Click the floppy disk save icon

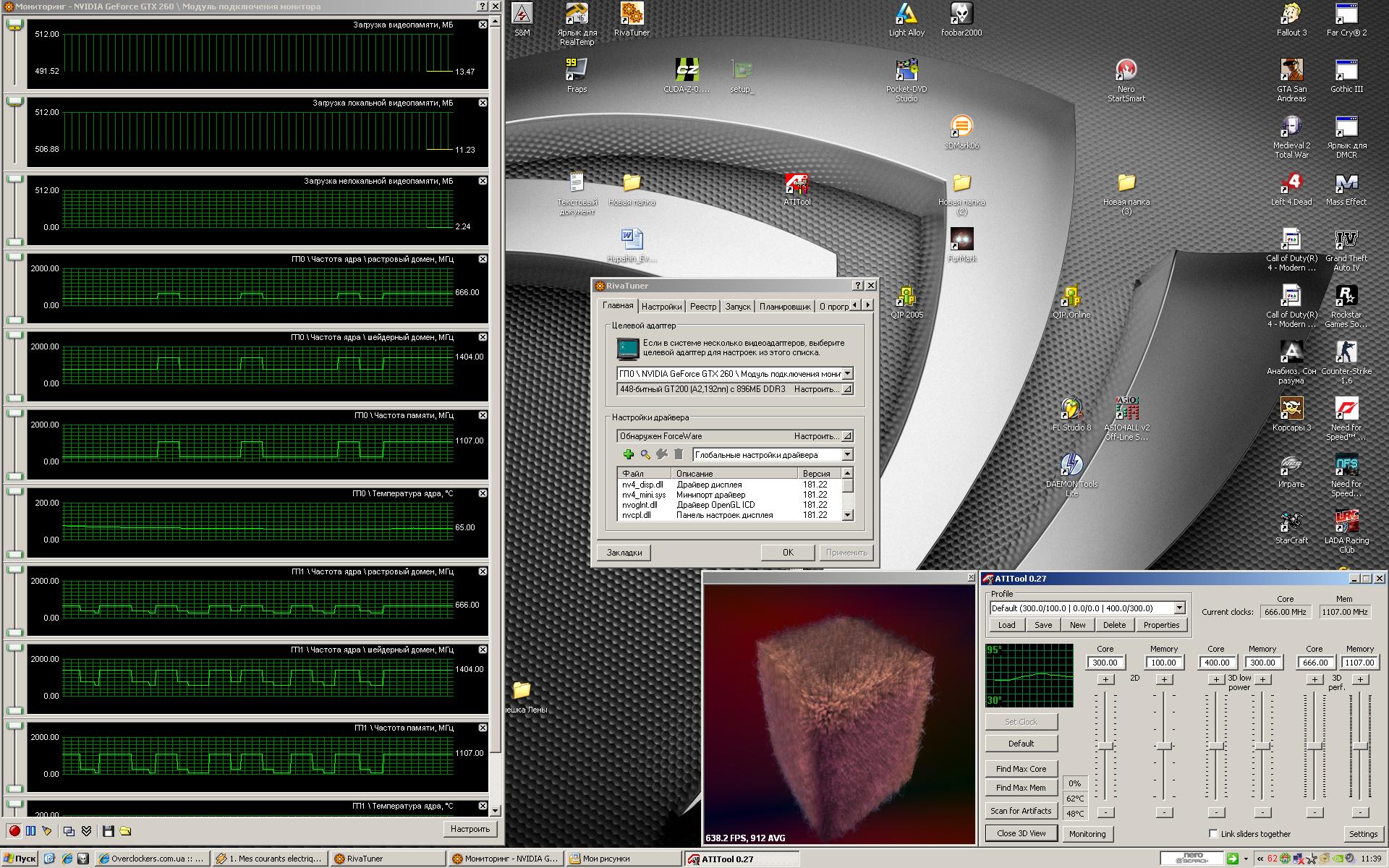pos(109,830)
